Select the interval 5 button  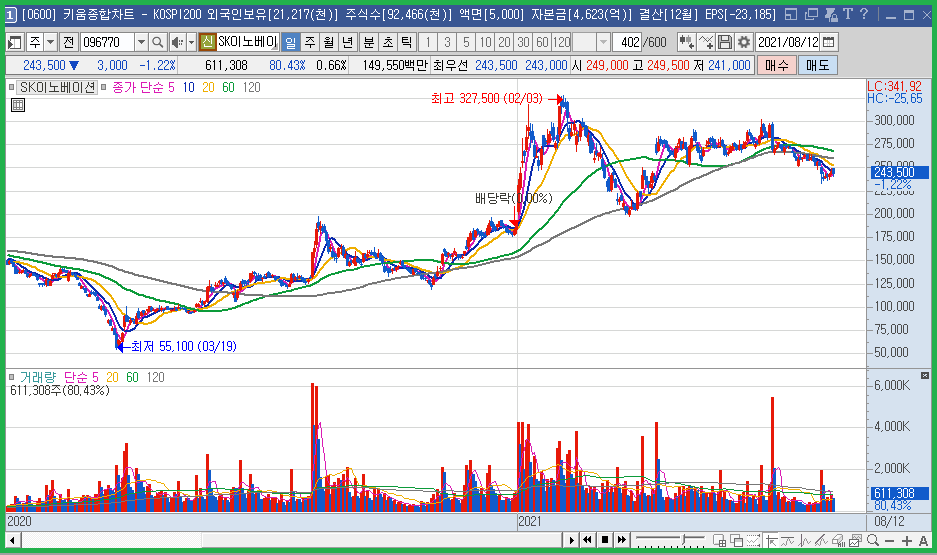click(466, 42)
